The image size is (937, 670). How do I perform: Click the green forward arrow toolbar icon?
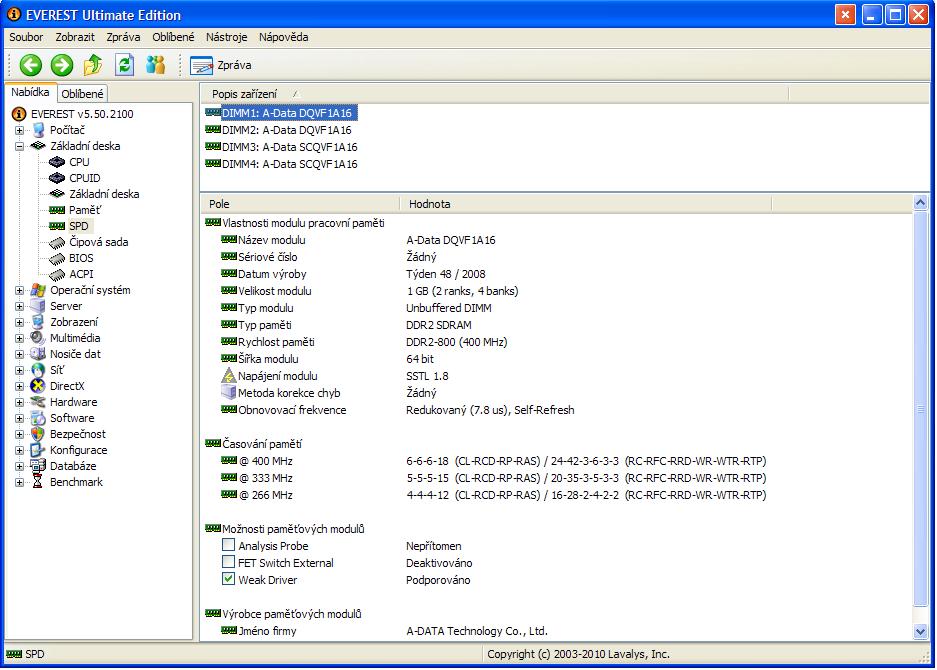pyautogui.click(x=62, y=65)
